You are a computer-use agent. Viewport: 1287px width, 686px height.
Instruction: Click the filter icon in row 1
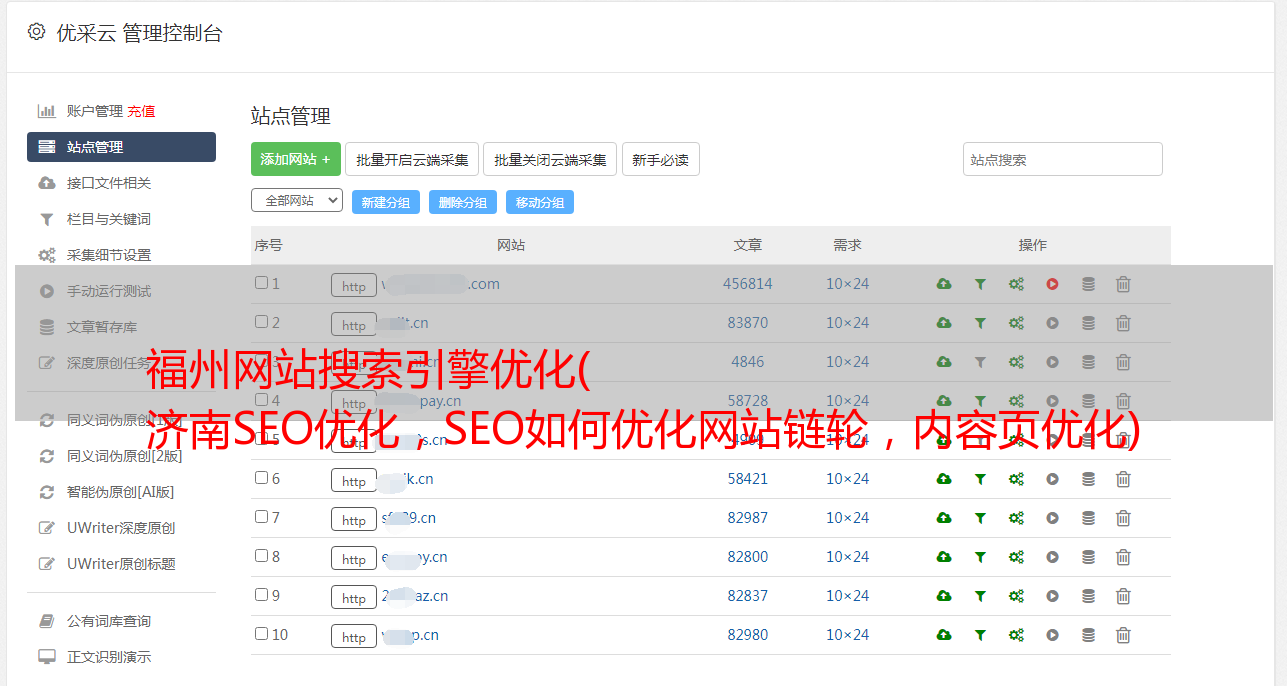(x=980, y=284)
